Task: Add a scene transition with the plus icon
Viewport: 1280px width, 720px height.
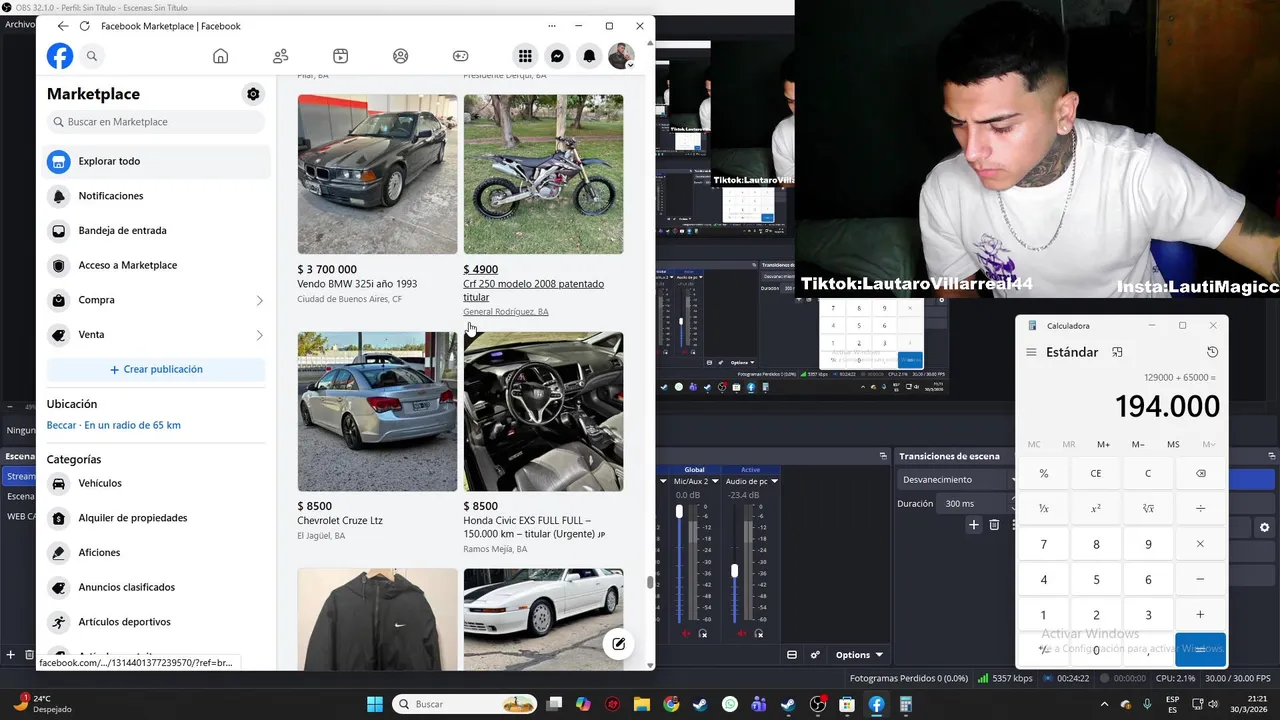Action: pyautogui.click(x=974, y=525)
